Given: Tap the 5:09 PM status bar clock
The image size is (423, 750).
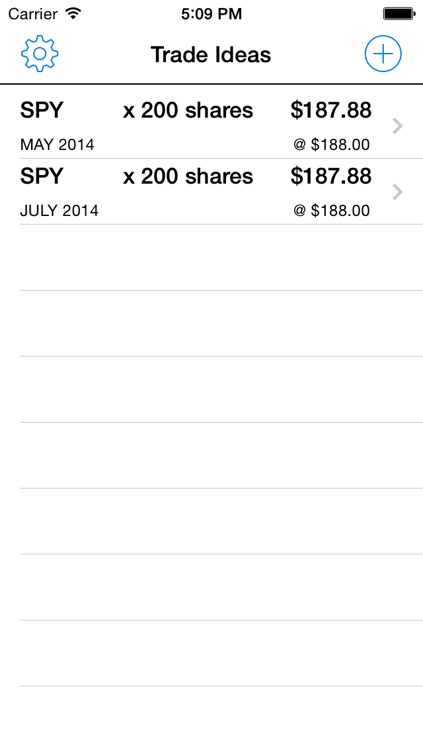Looking at the screenshot, I should (x=211, y=14).
